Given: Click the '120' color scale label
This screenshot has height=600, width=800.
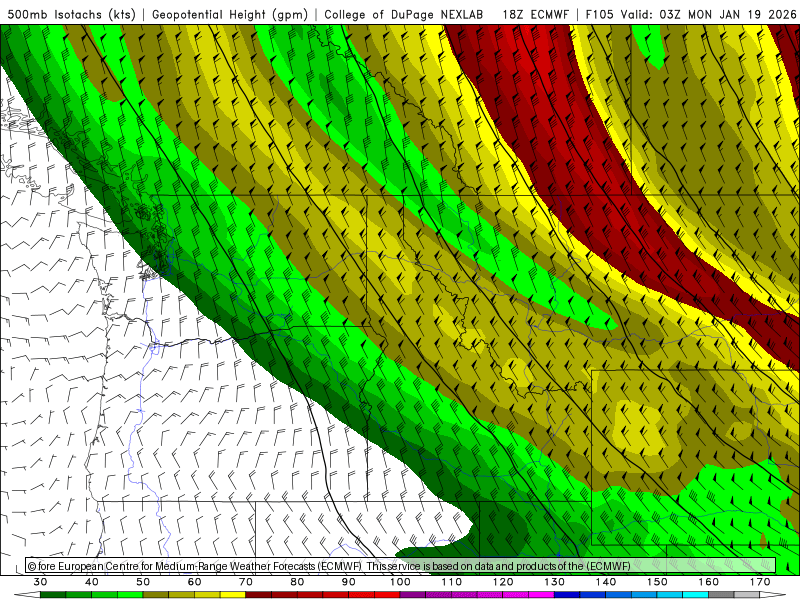Looking at the screenshot, I should point(503,582).
